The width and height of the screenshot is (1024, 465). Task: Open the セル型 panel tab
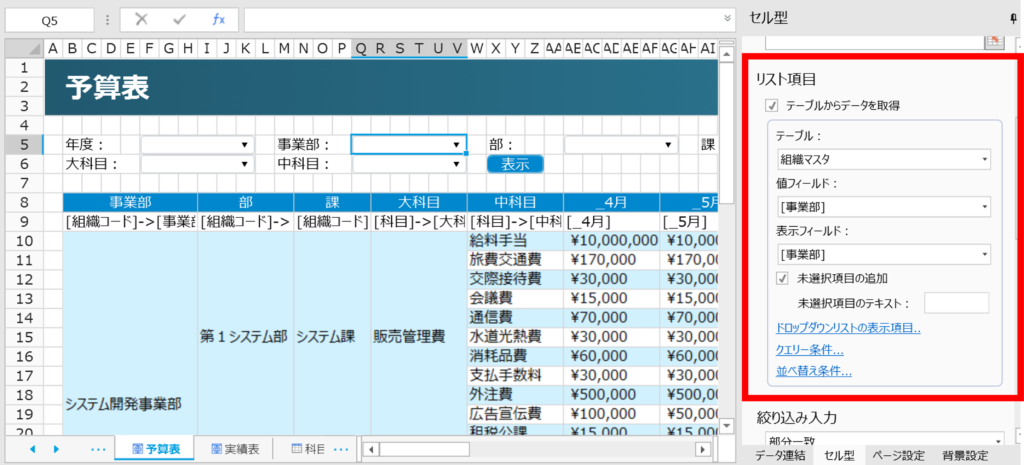(839, 456)
